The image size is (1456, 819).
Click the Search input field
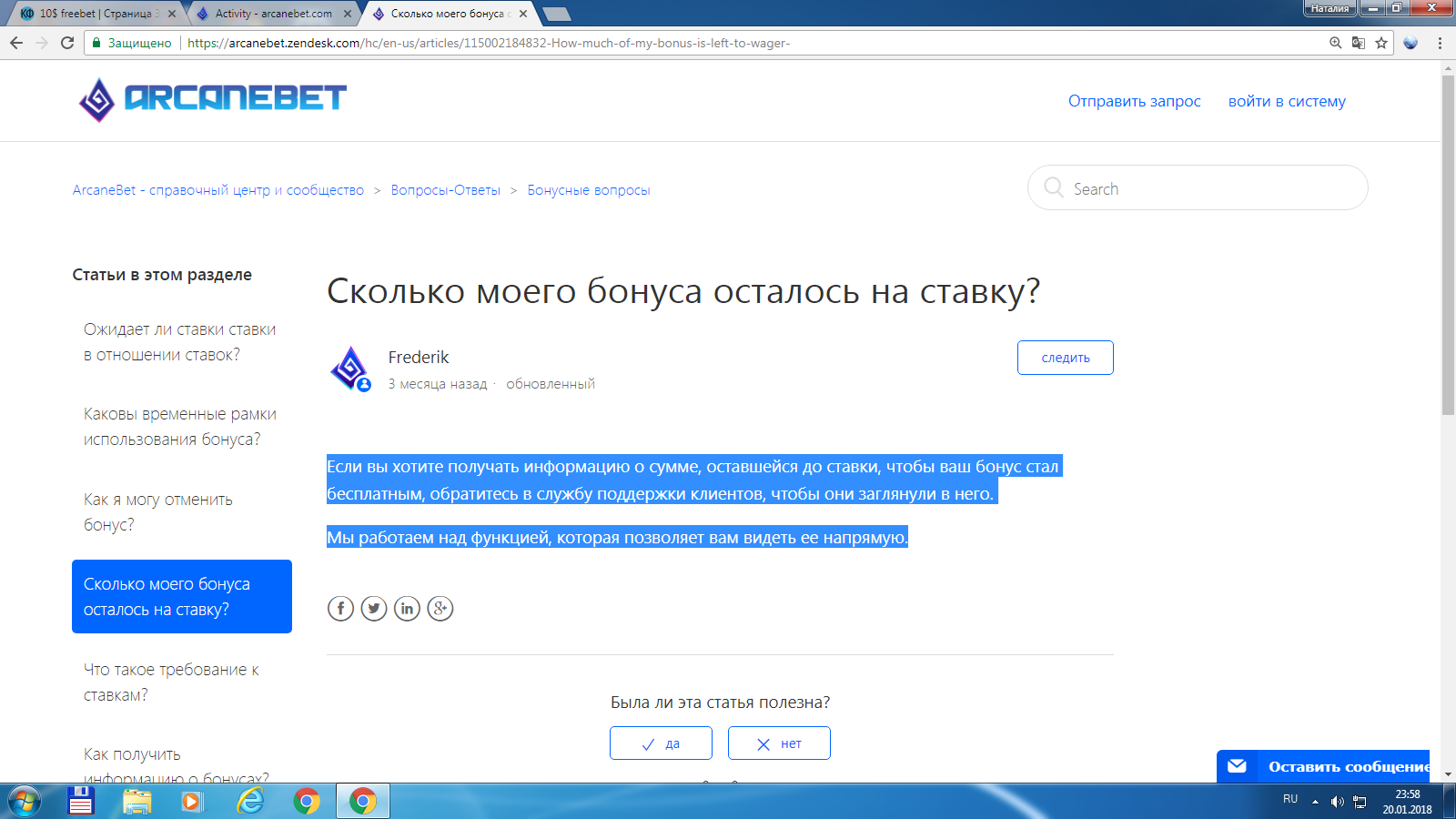pyautogui.click(x=1210, y=188)
